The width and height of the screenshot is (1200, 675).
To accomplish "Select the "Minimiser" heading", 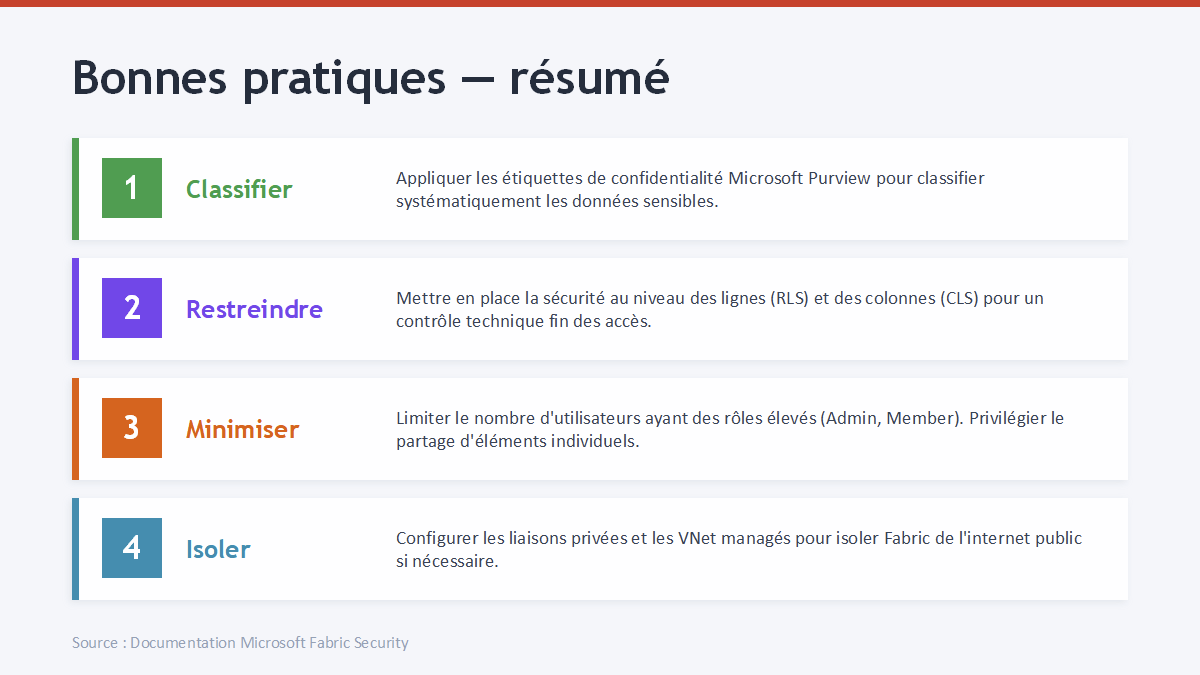I will [x=242, y=429].
